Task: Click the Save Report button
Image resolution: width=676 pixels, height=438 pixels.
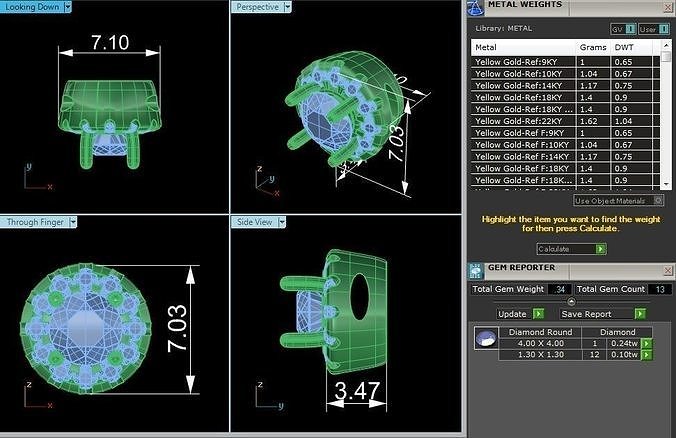Action: click(603, 314)
